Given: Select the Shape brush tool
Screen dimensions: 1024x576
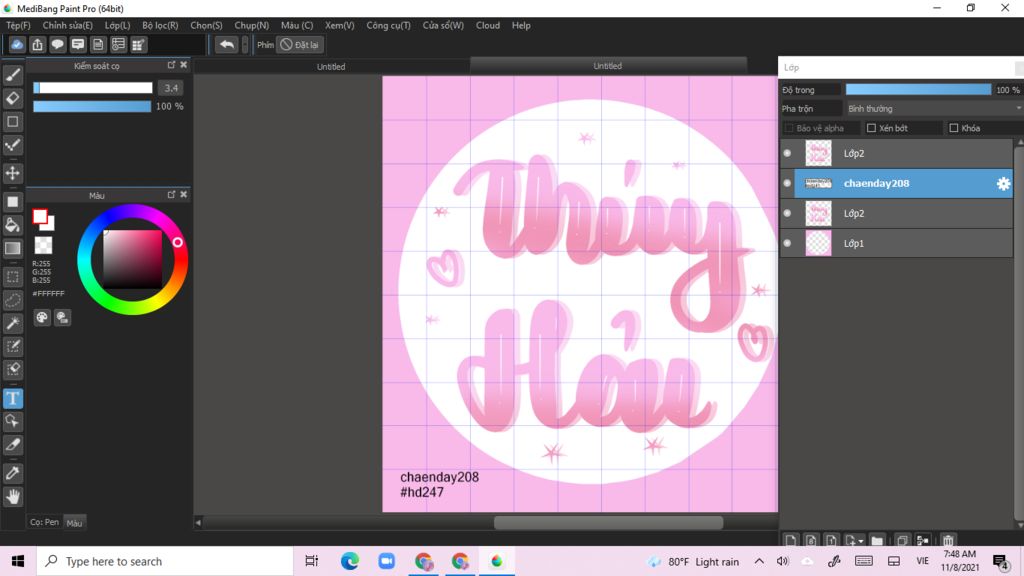Looking at the screenshot, I should [12, 121].
